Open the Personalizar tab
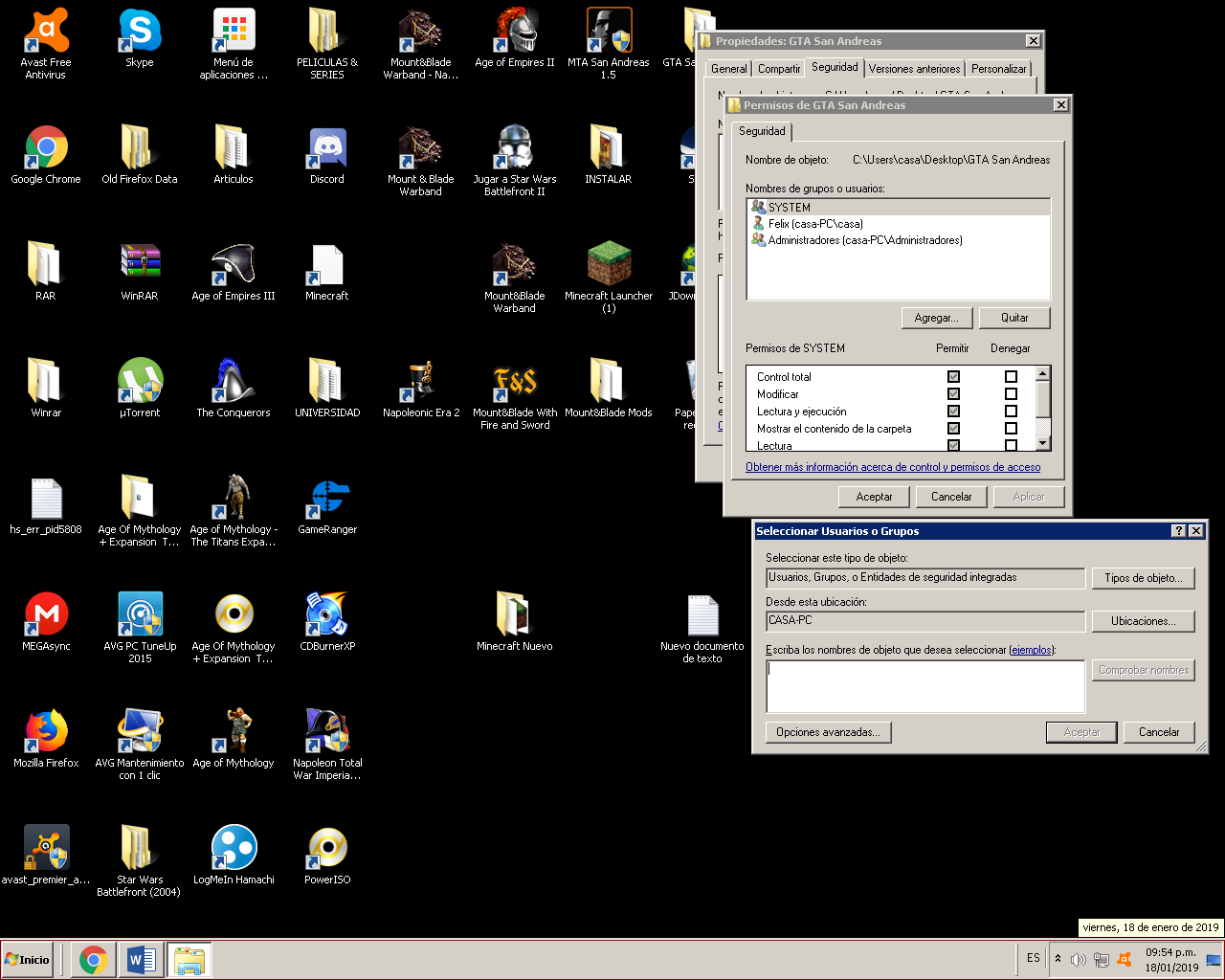The height and width of the screenshot is (980, 1225). click(998, 69)
